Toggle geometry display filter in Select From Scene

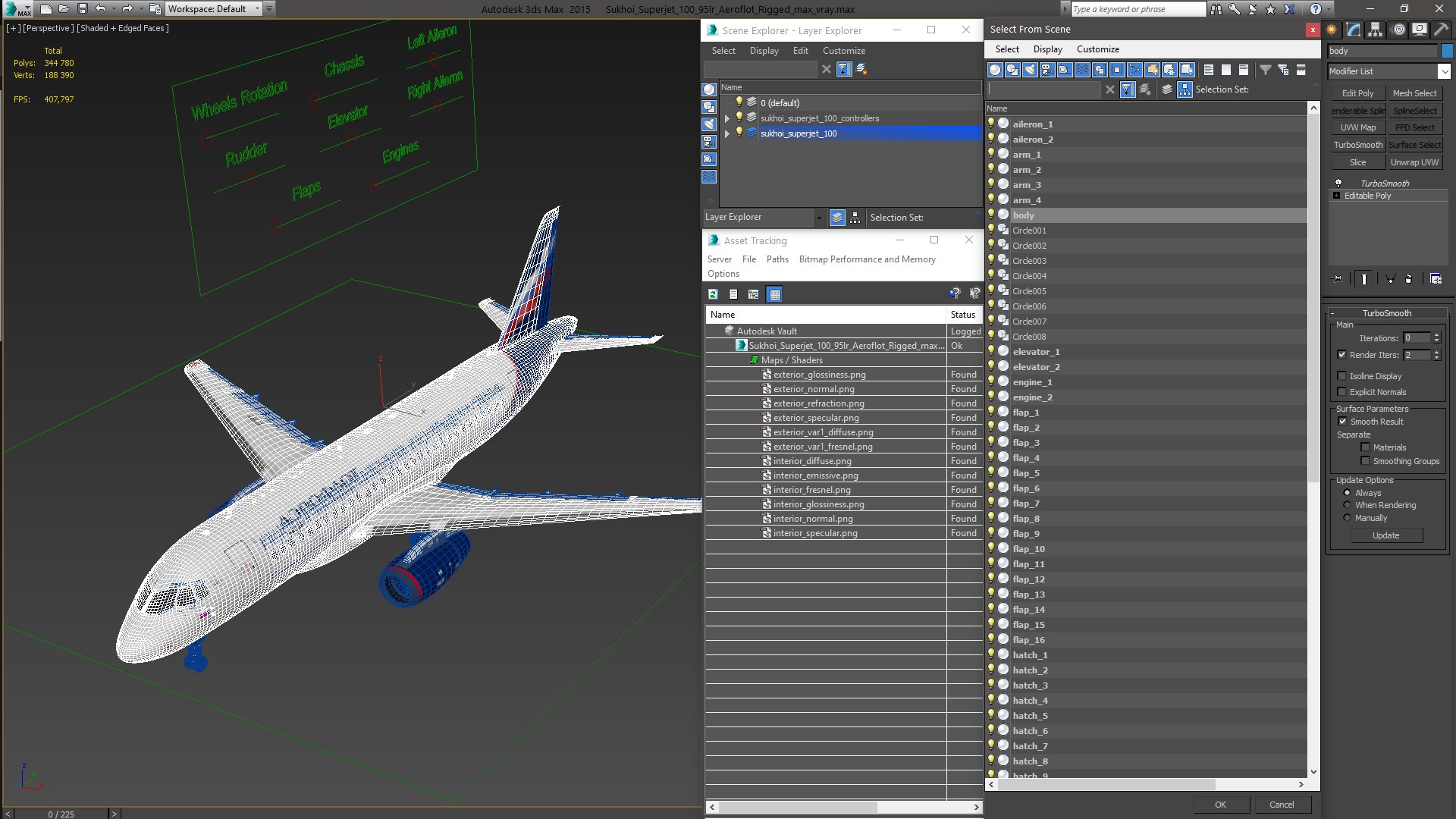tap(995, 70)
